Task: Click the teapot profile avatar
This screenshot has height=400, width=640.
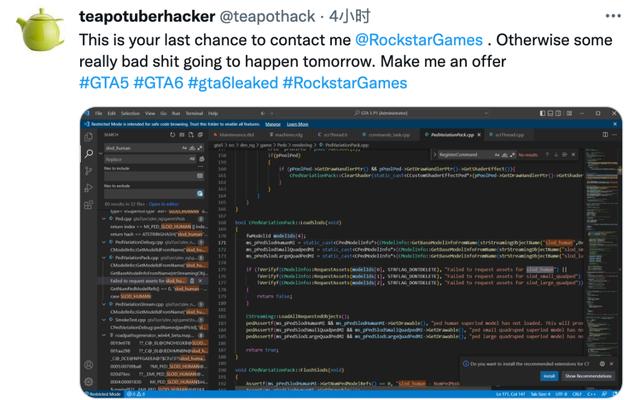Action: click(x=40, y=30)
